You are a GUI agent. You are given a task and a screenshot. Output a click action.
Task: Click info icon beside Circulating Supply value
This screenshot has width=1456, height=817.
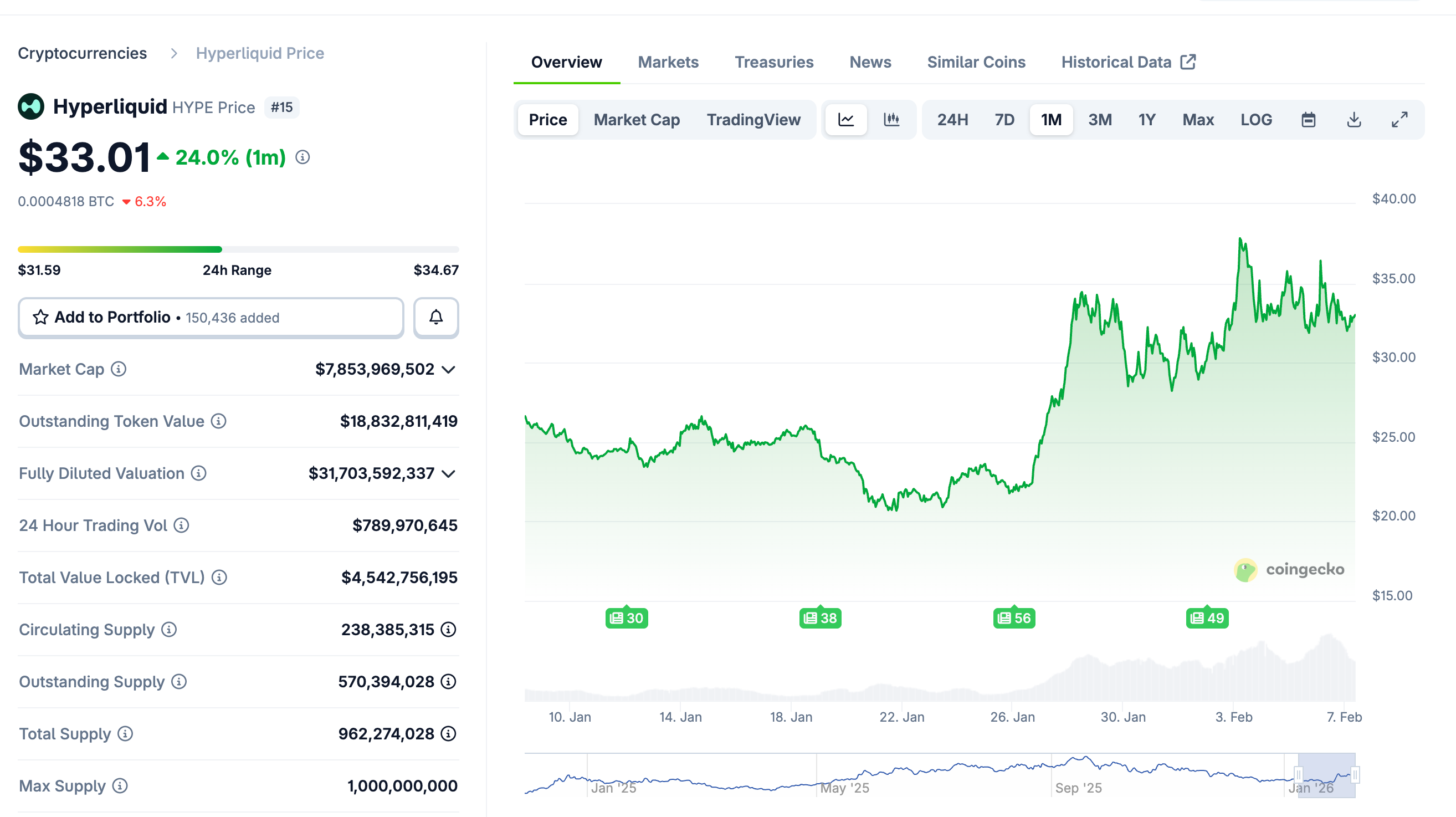448,629
